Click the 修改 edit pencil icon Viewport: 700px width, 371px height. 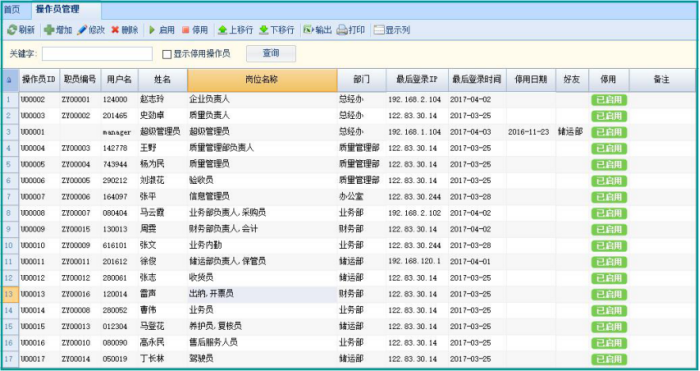click(x=82, y=30)
